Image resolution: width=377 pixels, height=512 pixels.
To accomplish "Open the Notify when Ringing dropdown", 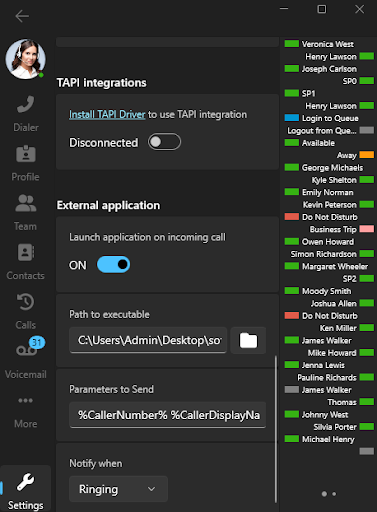I will pyautogui.click(x=118, y=489).
